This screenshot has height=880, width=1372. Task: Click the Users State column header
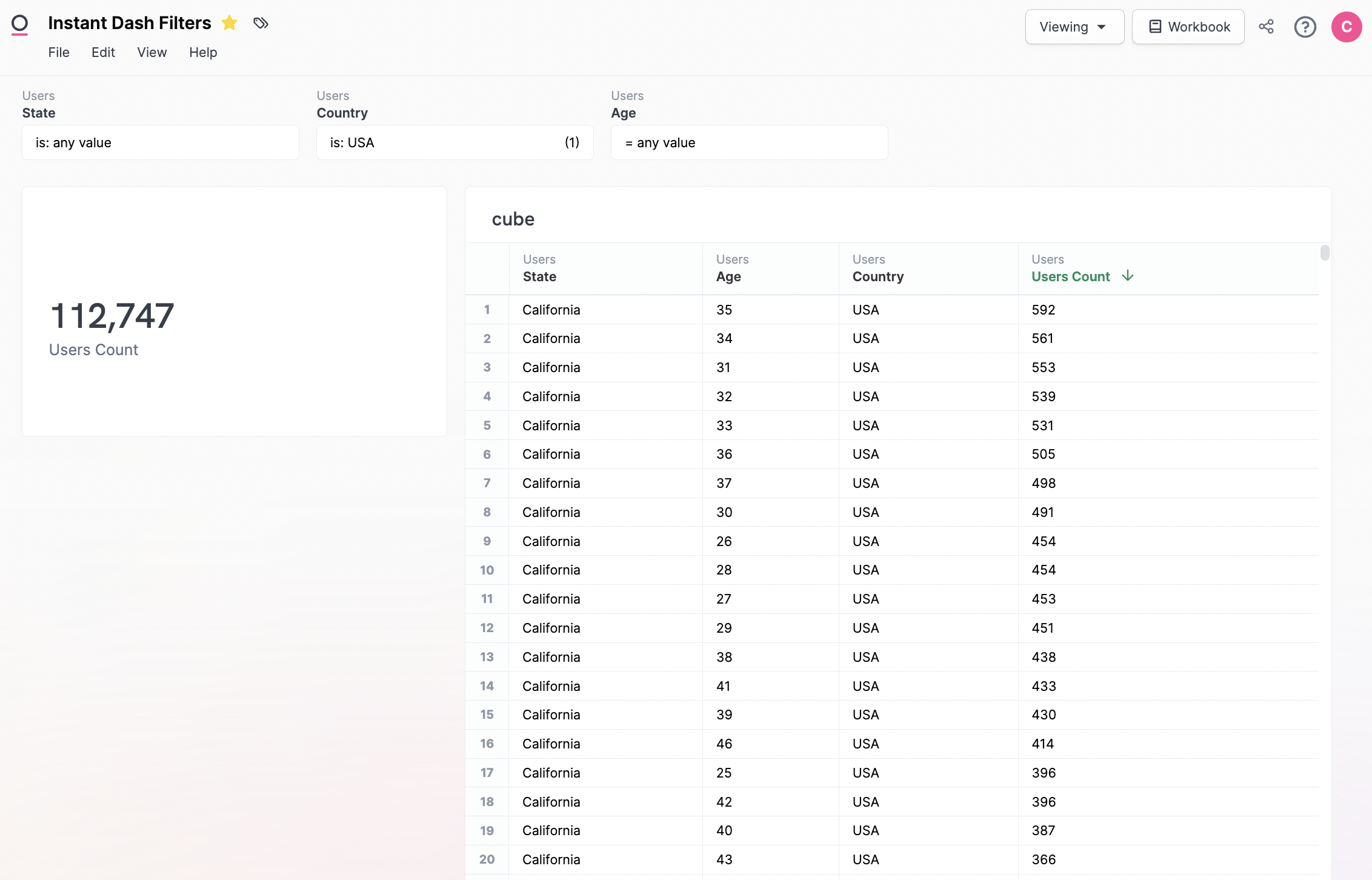coord(539,276)
